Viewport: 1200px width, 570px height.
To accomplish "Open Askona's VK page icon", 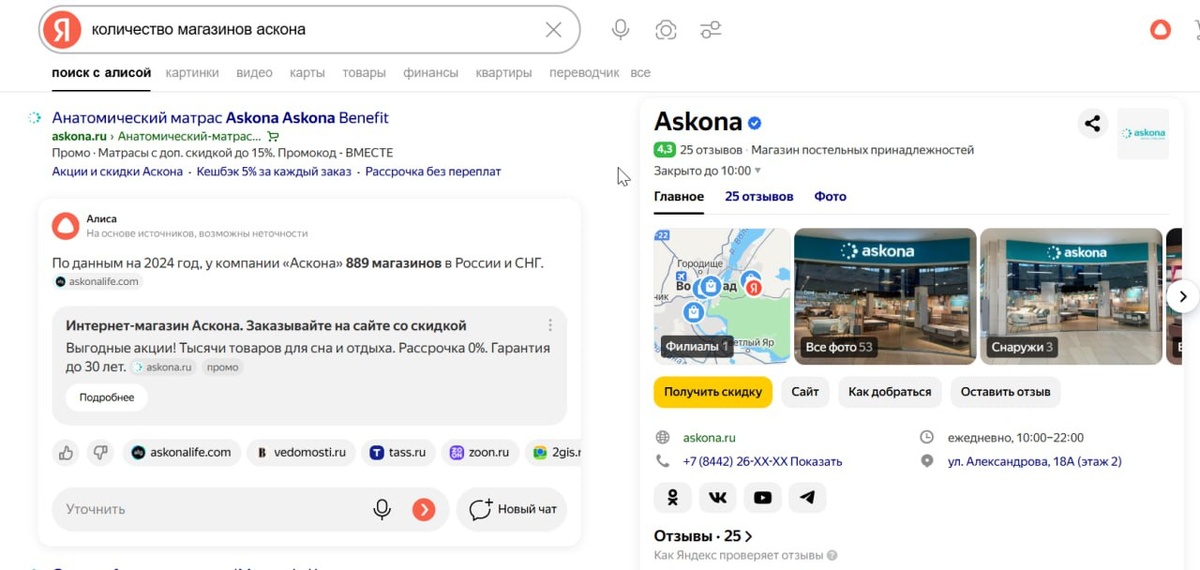I will (x=718, y=497).
